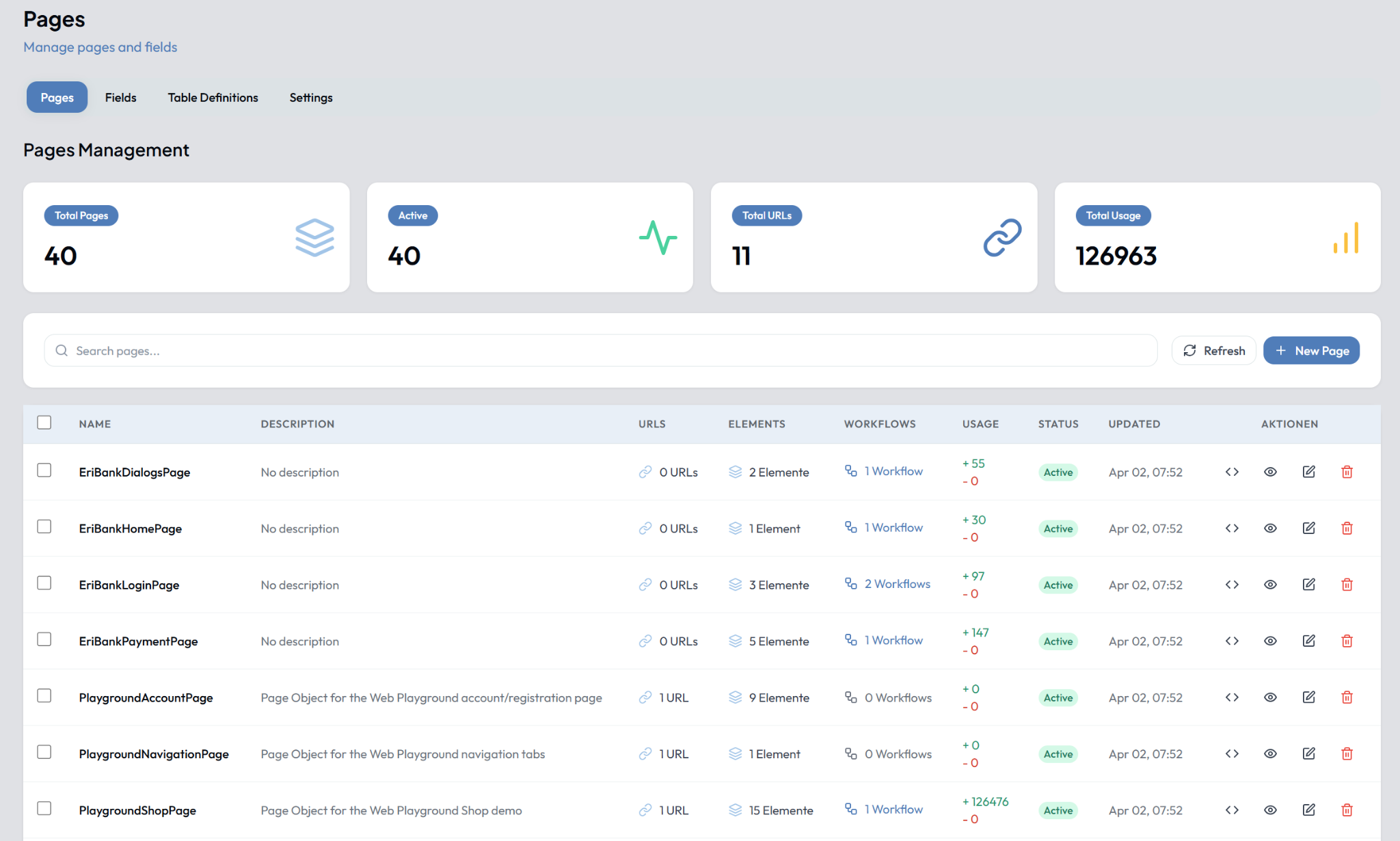Delete PlaygroundNavigationPage using trash icon
The height and width of the screenshot is (841, 1400).
click(1347, 753)
